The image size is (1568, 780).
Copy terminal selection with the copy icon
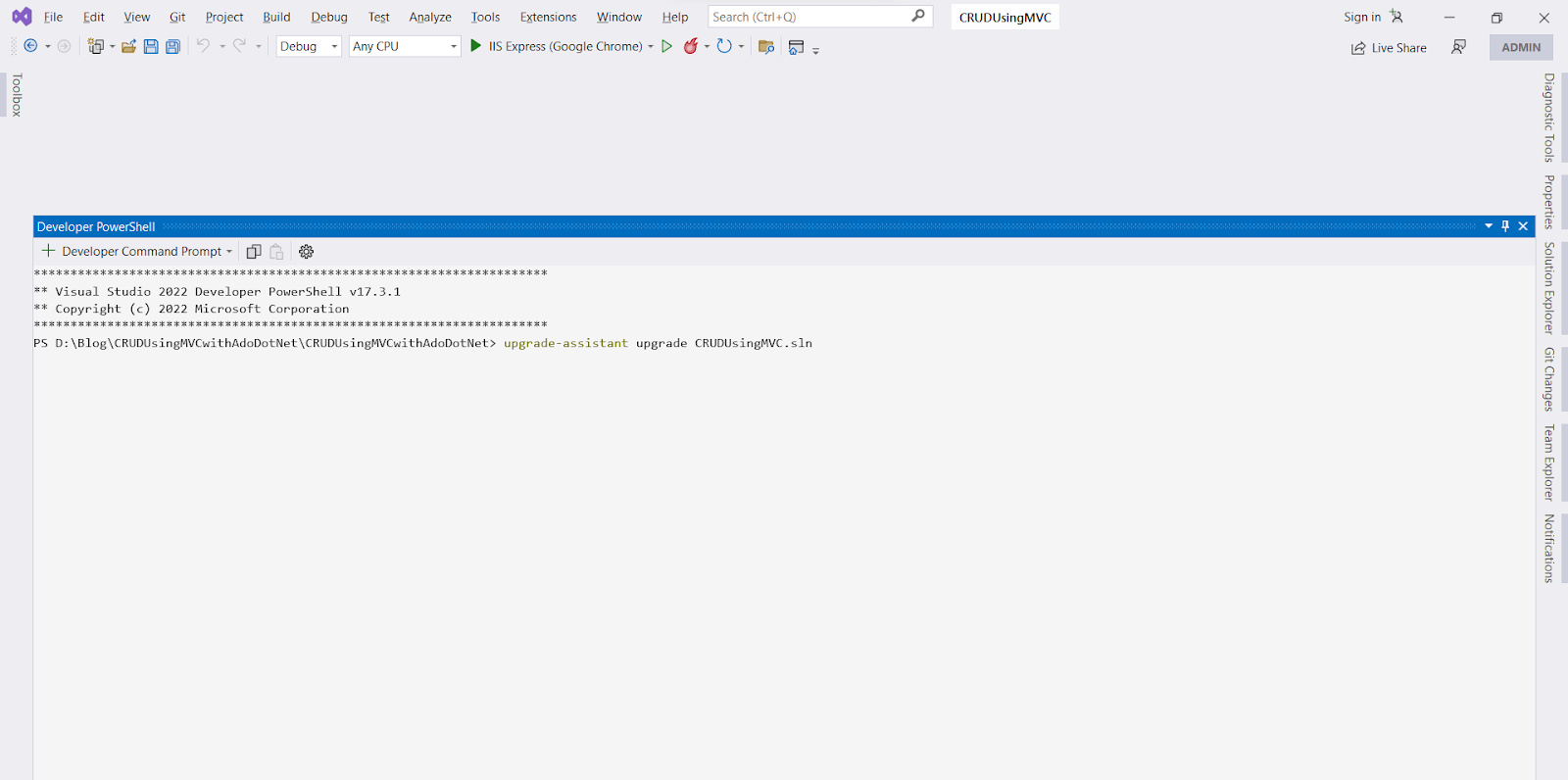pos(254,252)
